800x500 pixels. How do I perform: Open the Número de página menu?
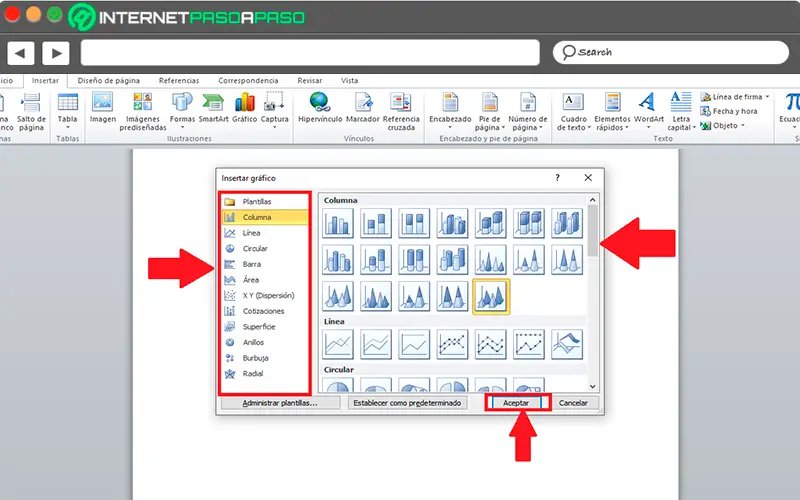point(528,111)
